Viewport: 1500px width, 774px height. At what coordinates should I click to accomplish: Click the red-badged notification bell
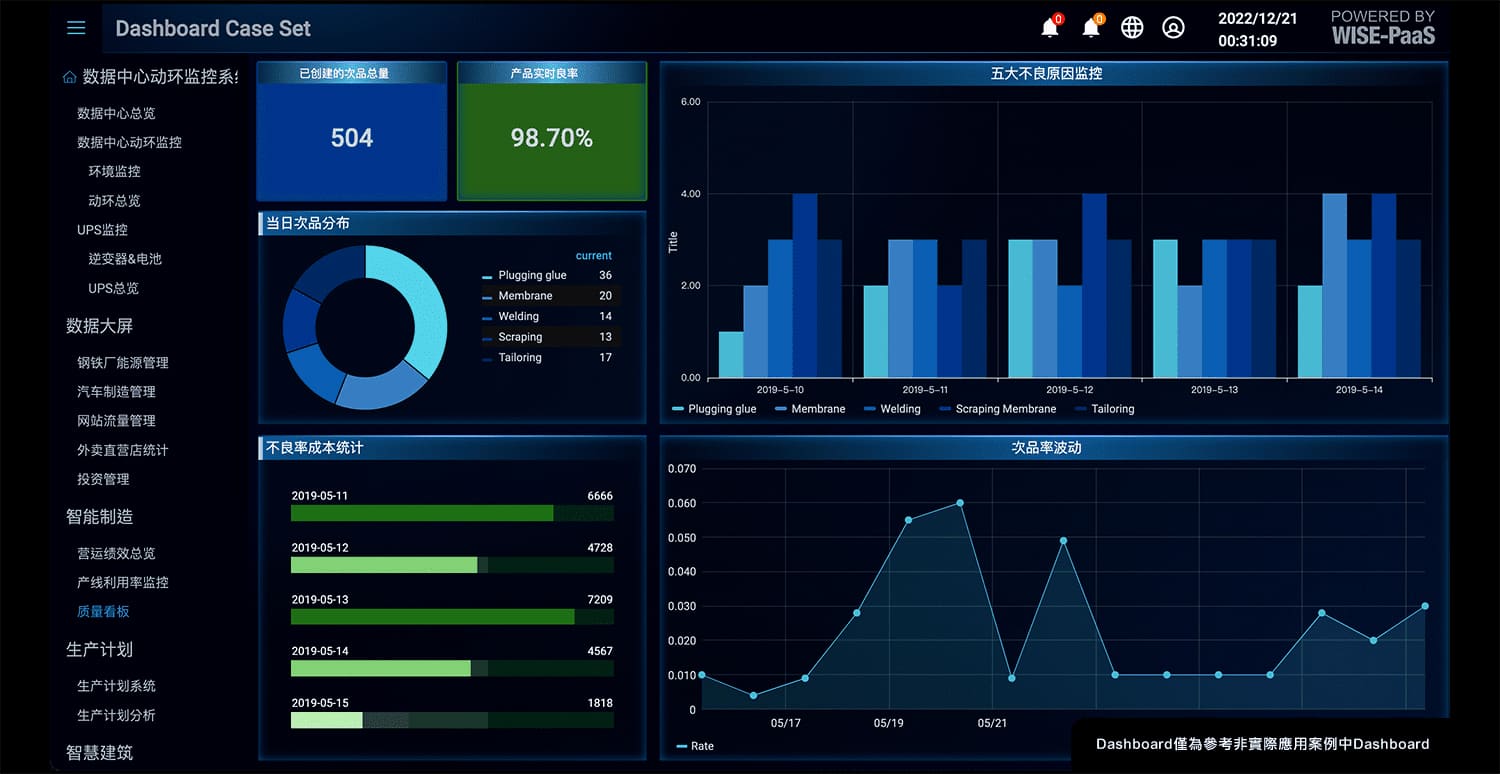[x=1051, y=27]
